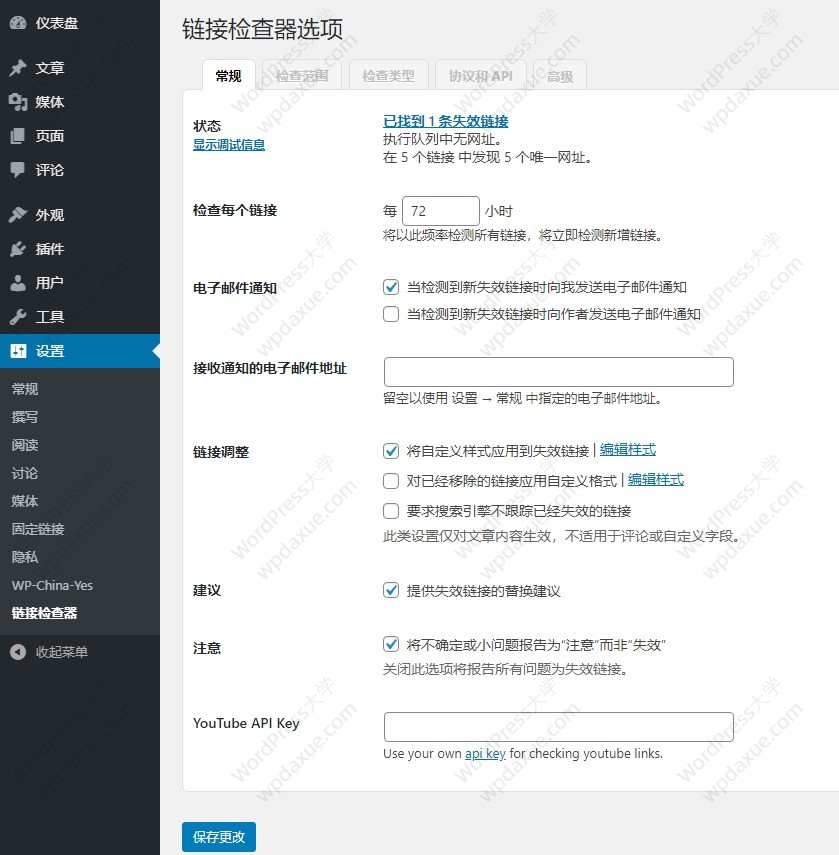The height and width of the screenshot is (855, 839).
Task: Click the Plugins (插件) plug icon
Action: pos(18,249)
